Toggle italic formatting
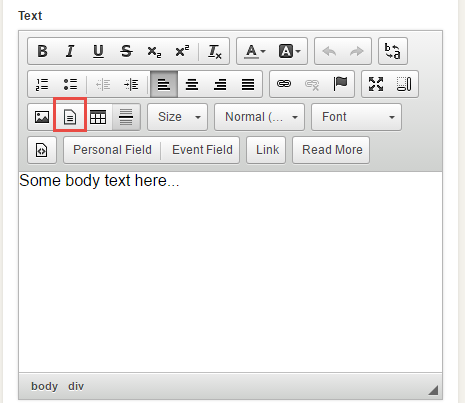This screenshot has height=403, width=465. point(70,51)
